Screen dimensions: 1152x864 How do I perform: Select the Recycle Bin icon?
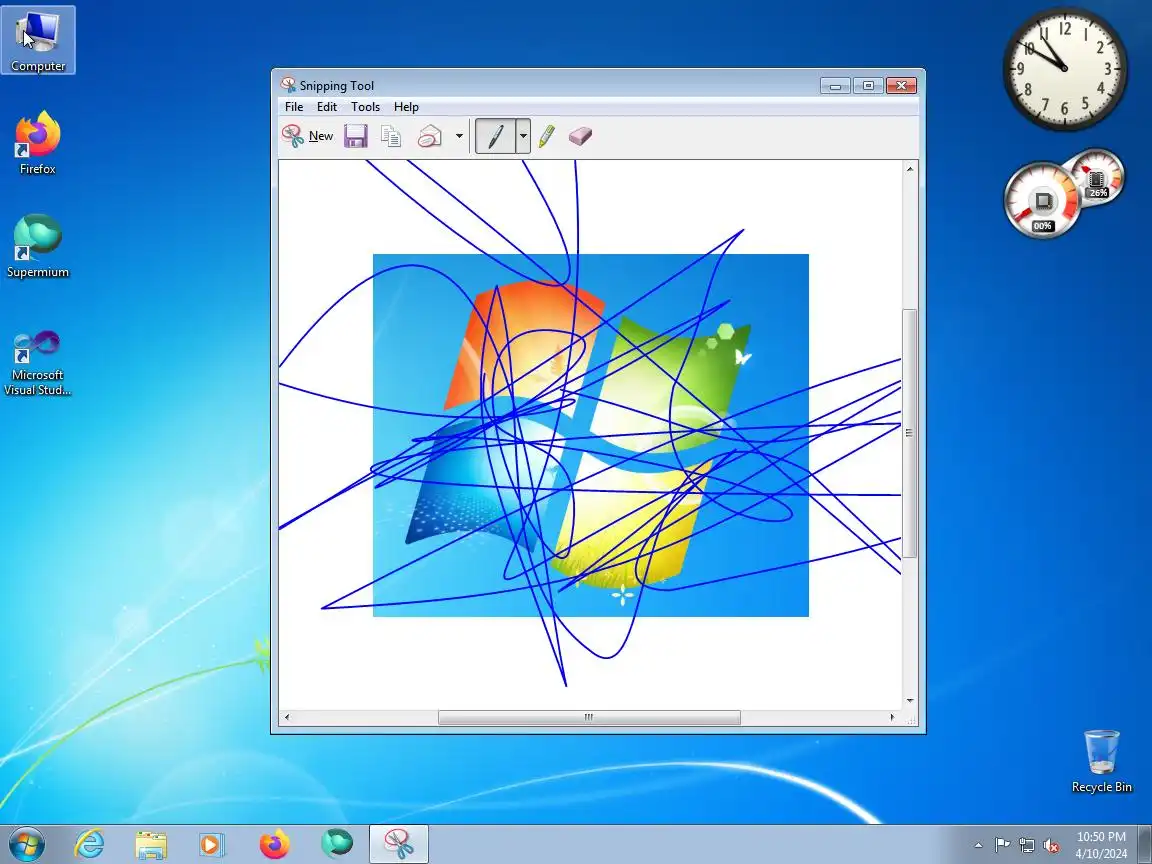1101,761
